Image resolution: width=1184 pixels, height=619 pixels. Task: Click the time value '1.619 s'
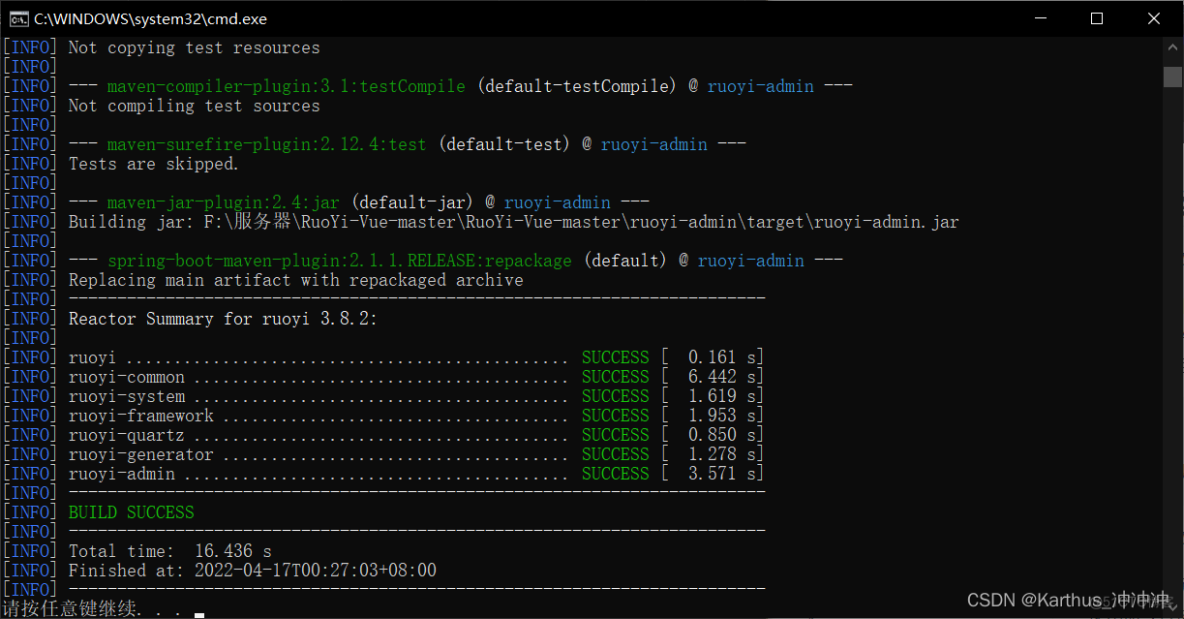click(x=721, y=396)
